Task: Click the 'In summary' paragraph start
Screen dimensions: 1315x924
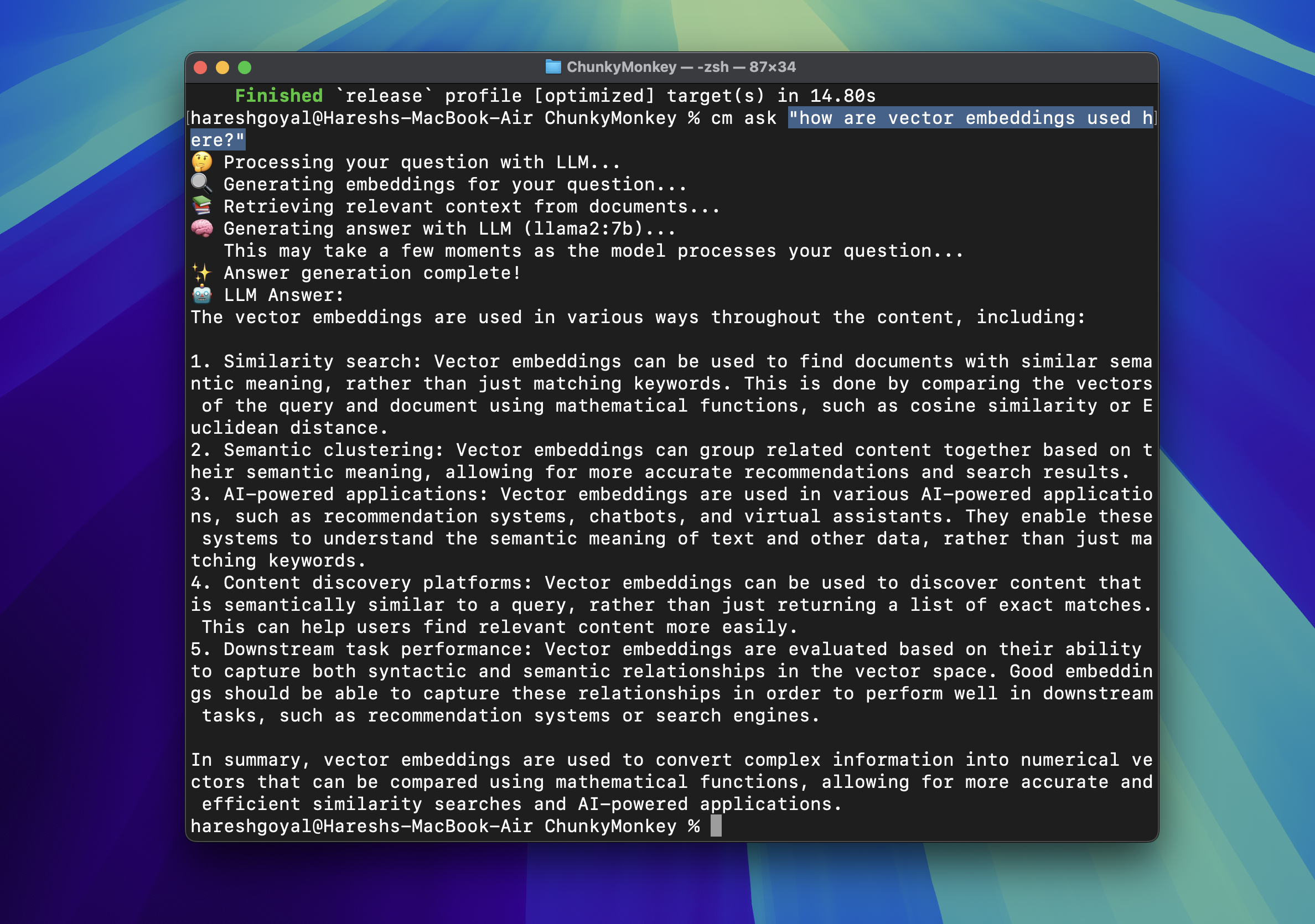Action: 246,760
